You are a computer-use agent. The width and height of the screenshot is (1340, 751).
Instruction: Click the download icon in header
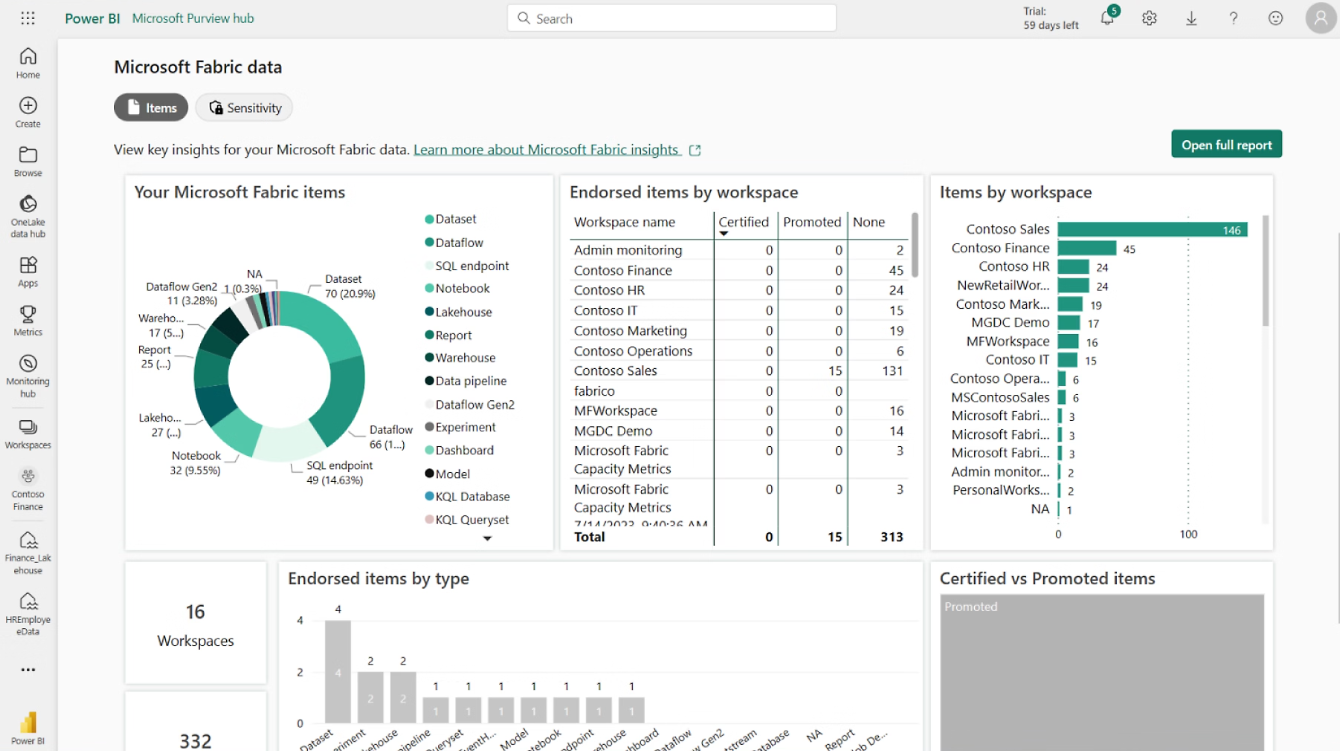(x=1191, y=18)
